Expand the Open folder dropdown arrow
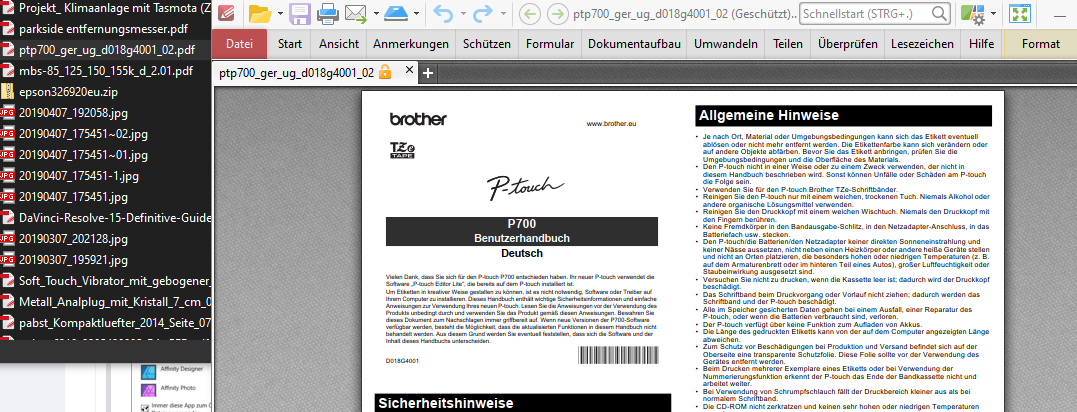 [x=279, y=13]
